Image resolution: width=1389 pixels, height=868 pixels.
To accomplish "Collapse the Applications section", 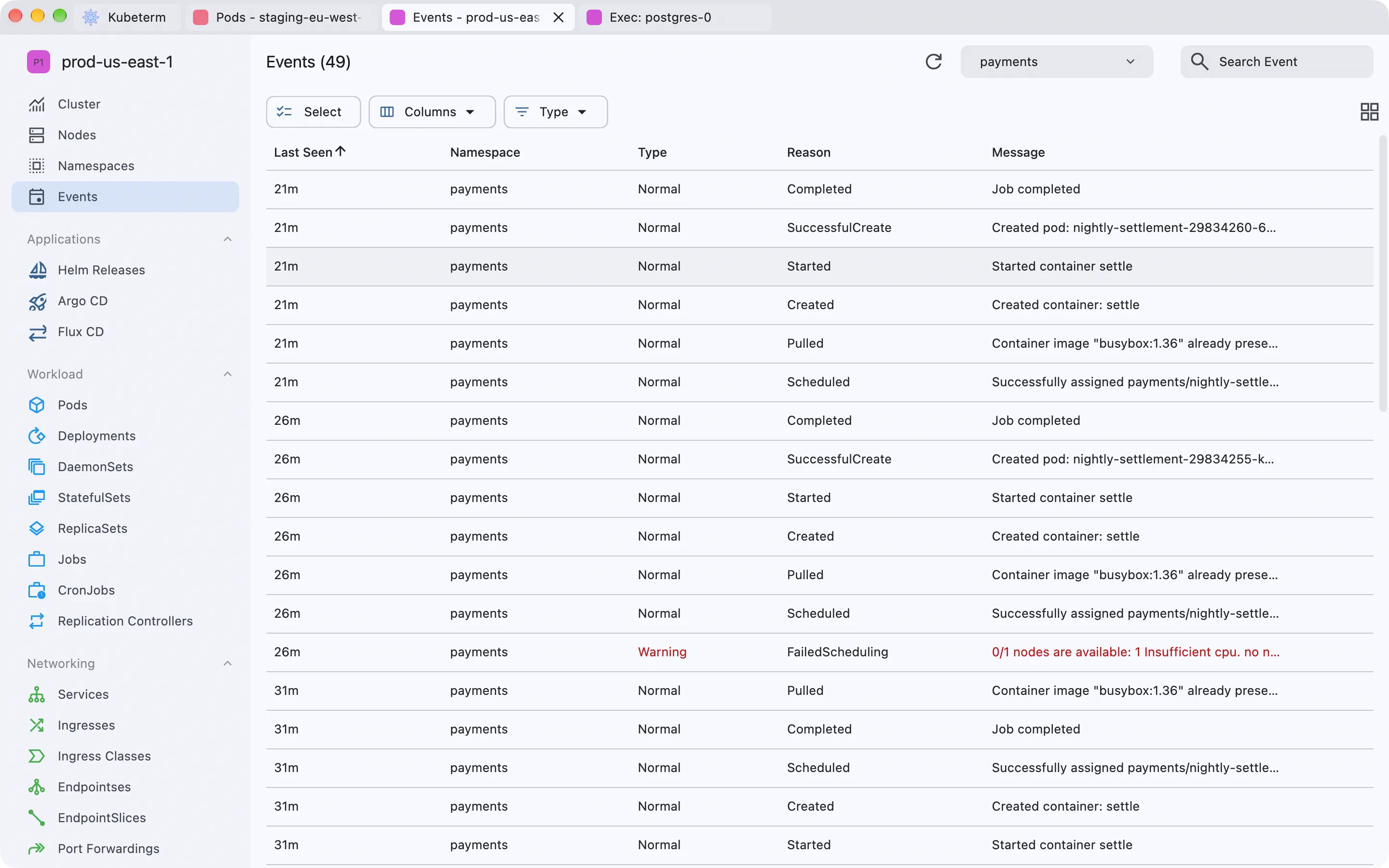I will click(x=227, y=239).
